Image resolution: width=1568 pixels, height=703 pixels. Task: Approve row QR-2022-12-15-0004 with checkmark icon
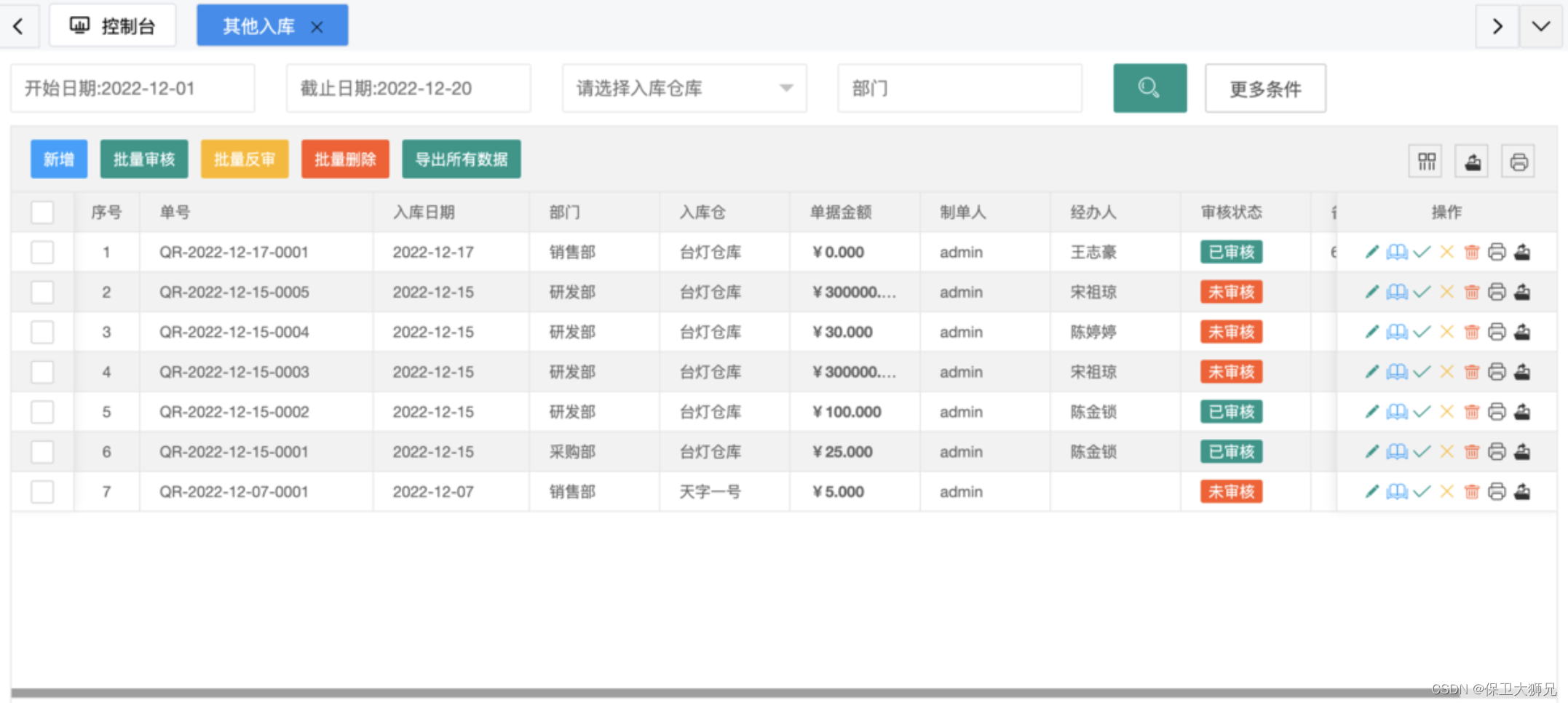tap(1422, 332)
